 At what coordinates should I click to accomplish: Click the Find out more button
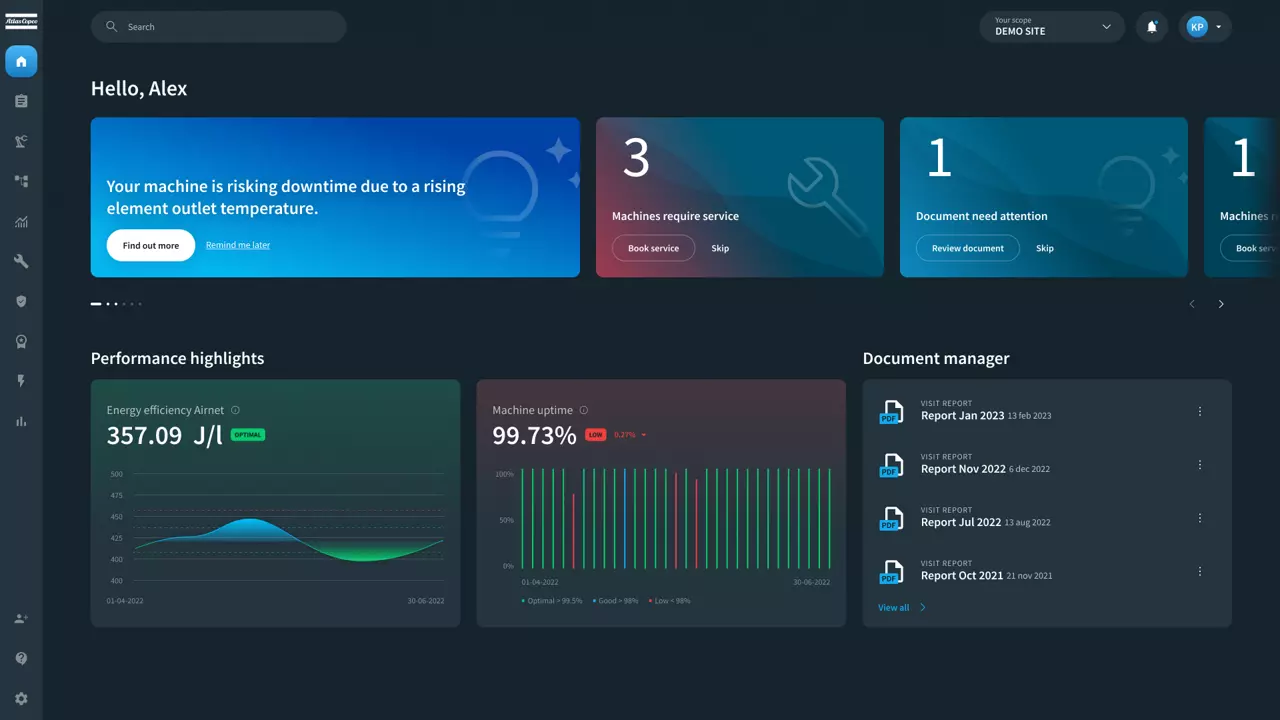click(151, 245)
